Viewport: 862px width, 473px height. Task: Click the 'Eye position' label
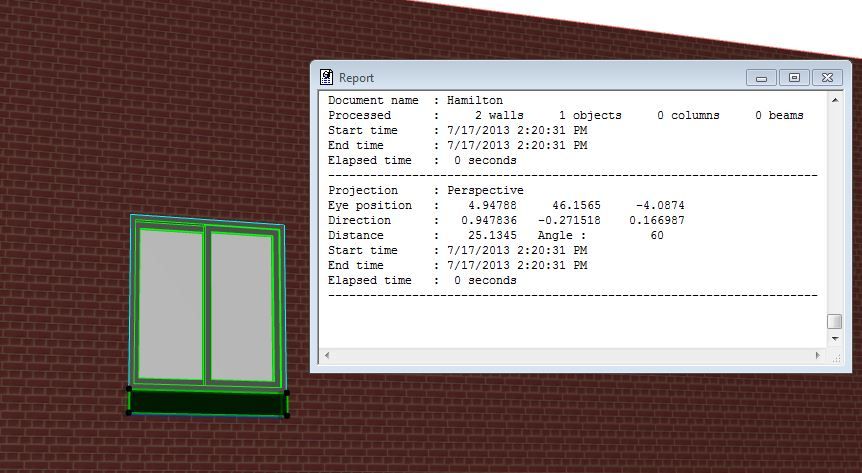[369, 205]
